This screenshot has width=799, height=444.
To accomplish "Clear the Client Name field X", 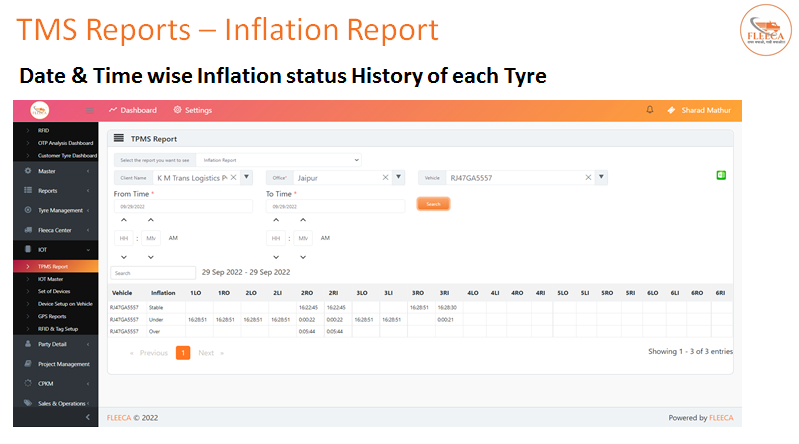I will tap(233, 177).
